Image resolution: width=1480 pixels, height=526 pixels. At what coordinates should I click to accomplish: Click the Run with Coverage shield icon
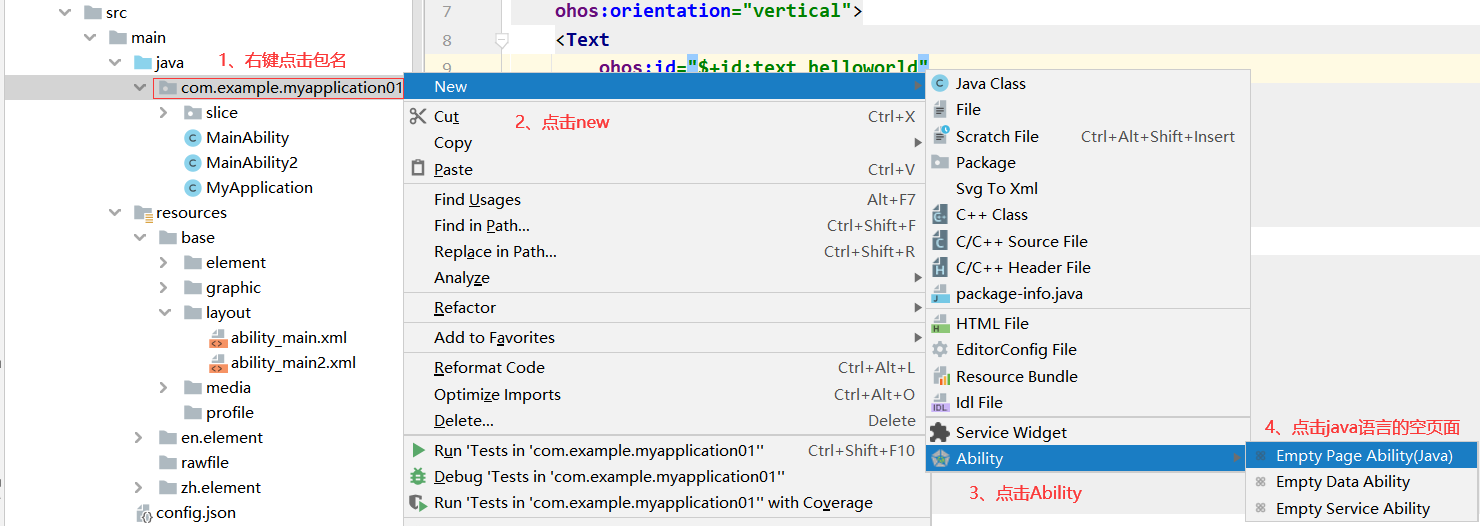[x=418, y=502]
